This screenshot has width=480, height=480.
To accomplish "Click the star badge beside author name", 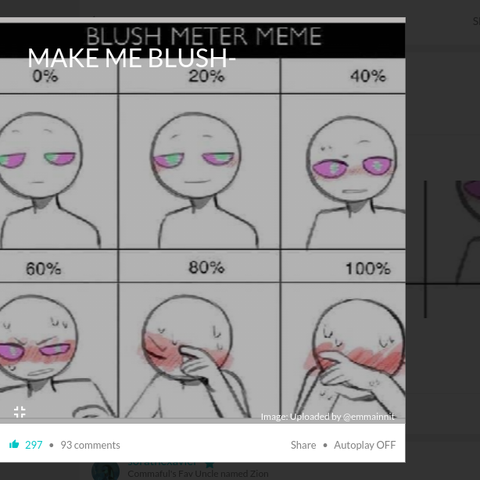I will point(210,464).
